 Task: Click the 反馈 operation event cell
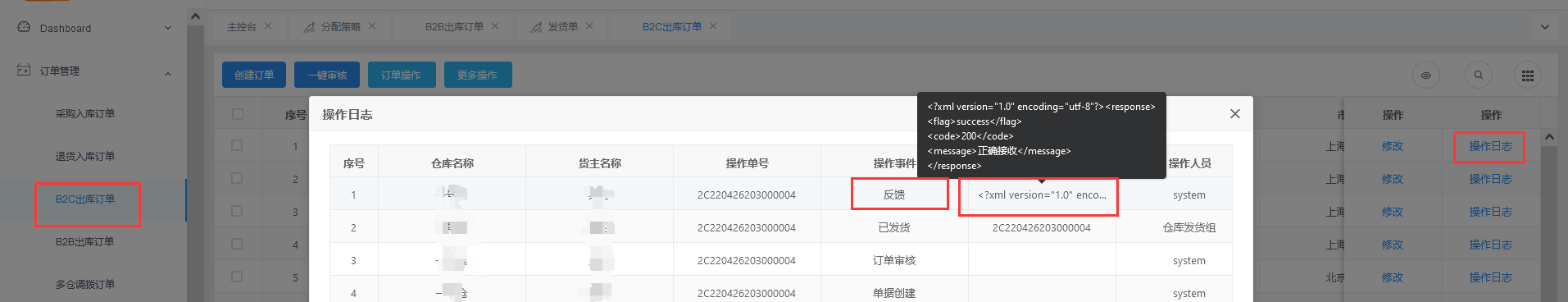coord(894,194)
